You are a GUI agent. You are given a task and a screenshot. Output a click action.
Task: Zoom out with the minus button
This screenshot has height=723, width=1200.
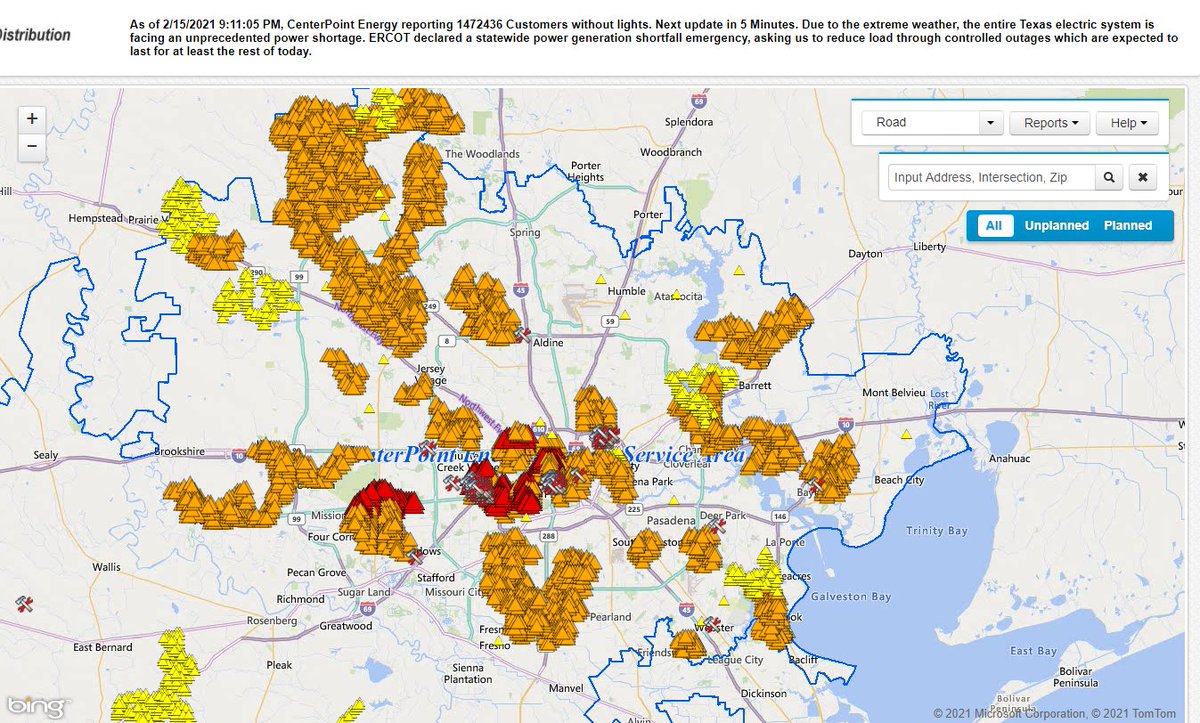pyautogui.click(x=32, y=145)
